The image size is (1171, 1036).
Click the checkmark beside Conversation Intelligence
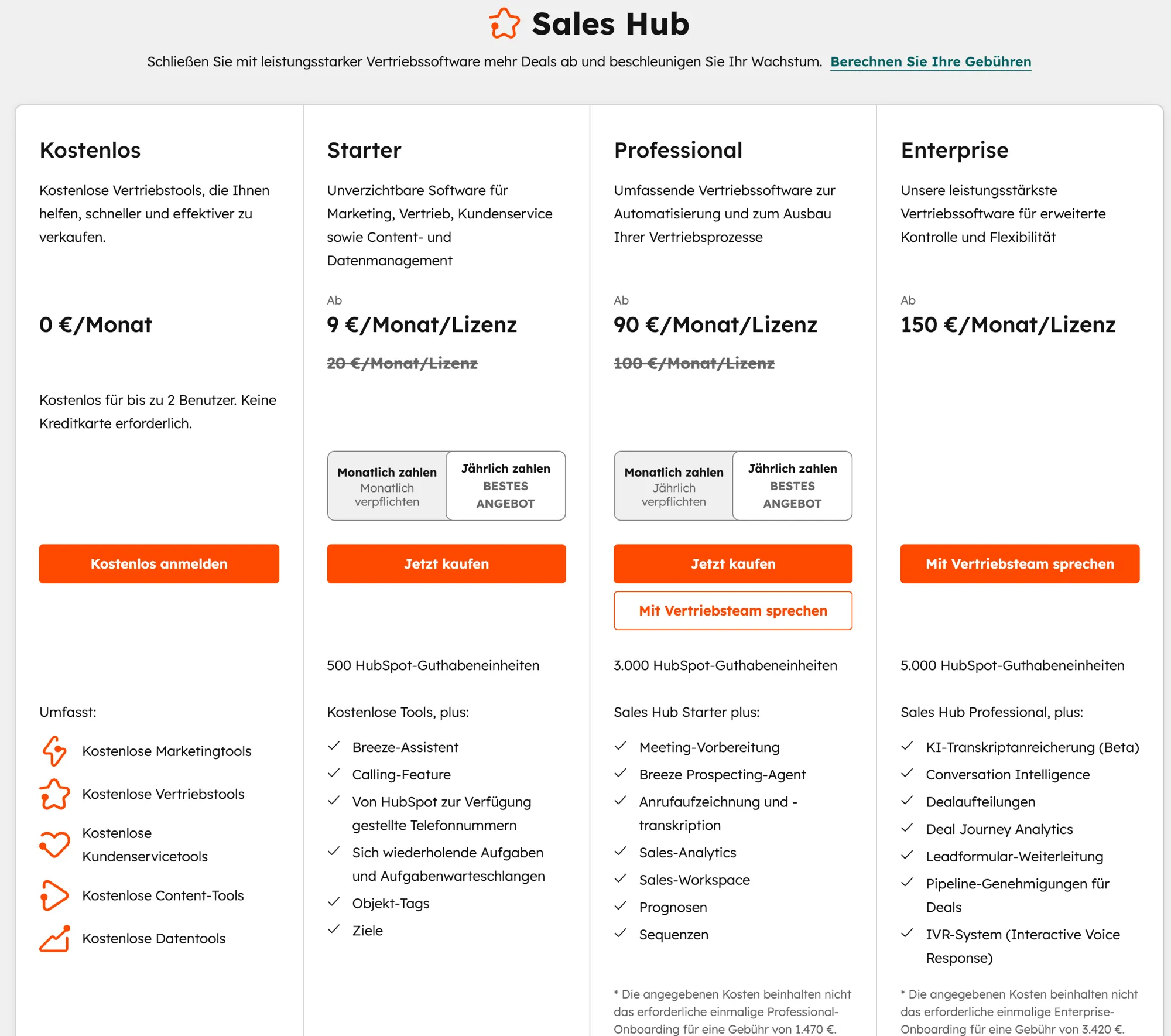908,774
